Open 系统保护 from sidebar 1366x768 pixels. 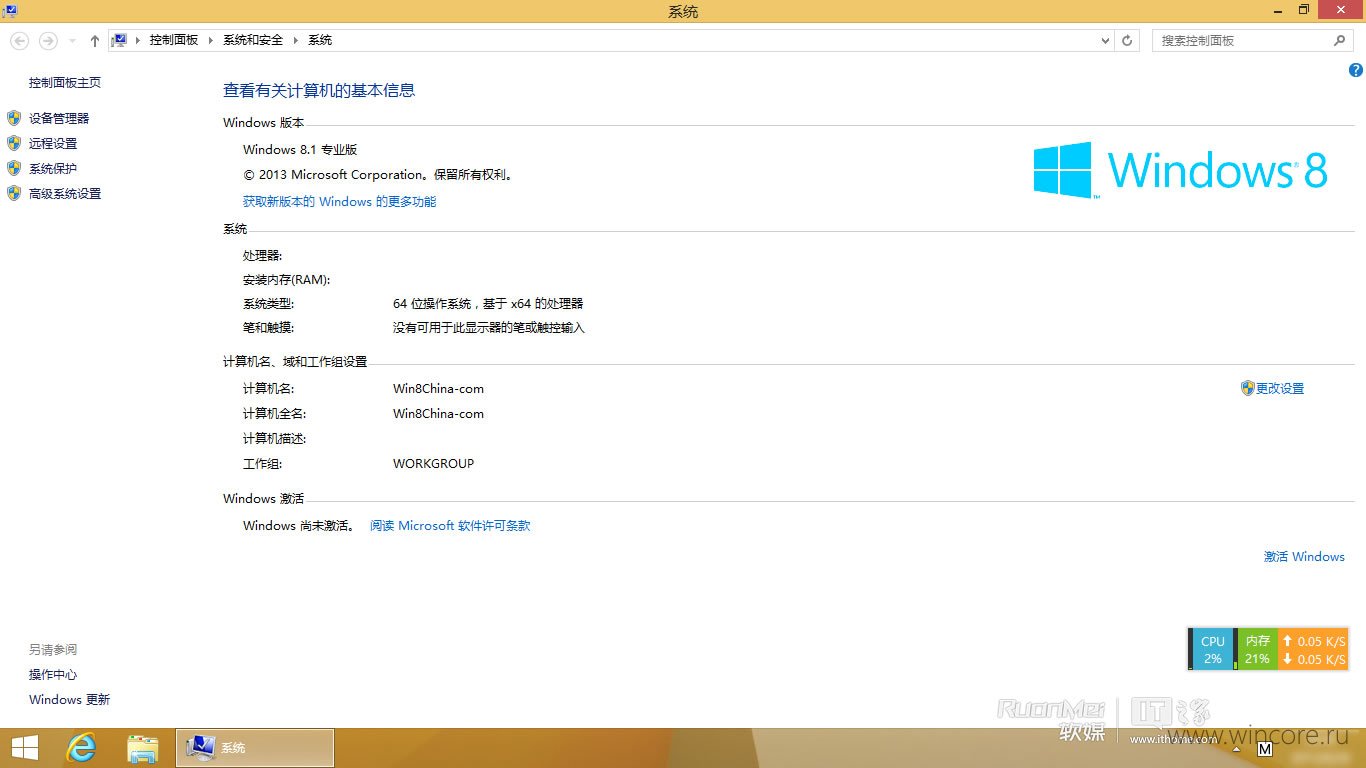[53, 169]
